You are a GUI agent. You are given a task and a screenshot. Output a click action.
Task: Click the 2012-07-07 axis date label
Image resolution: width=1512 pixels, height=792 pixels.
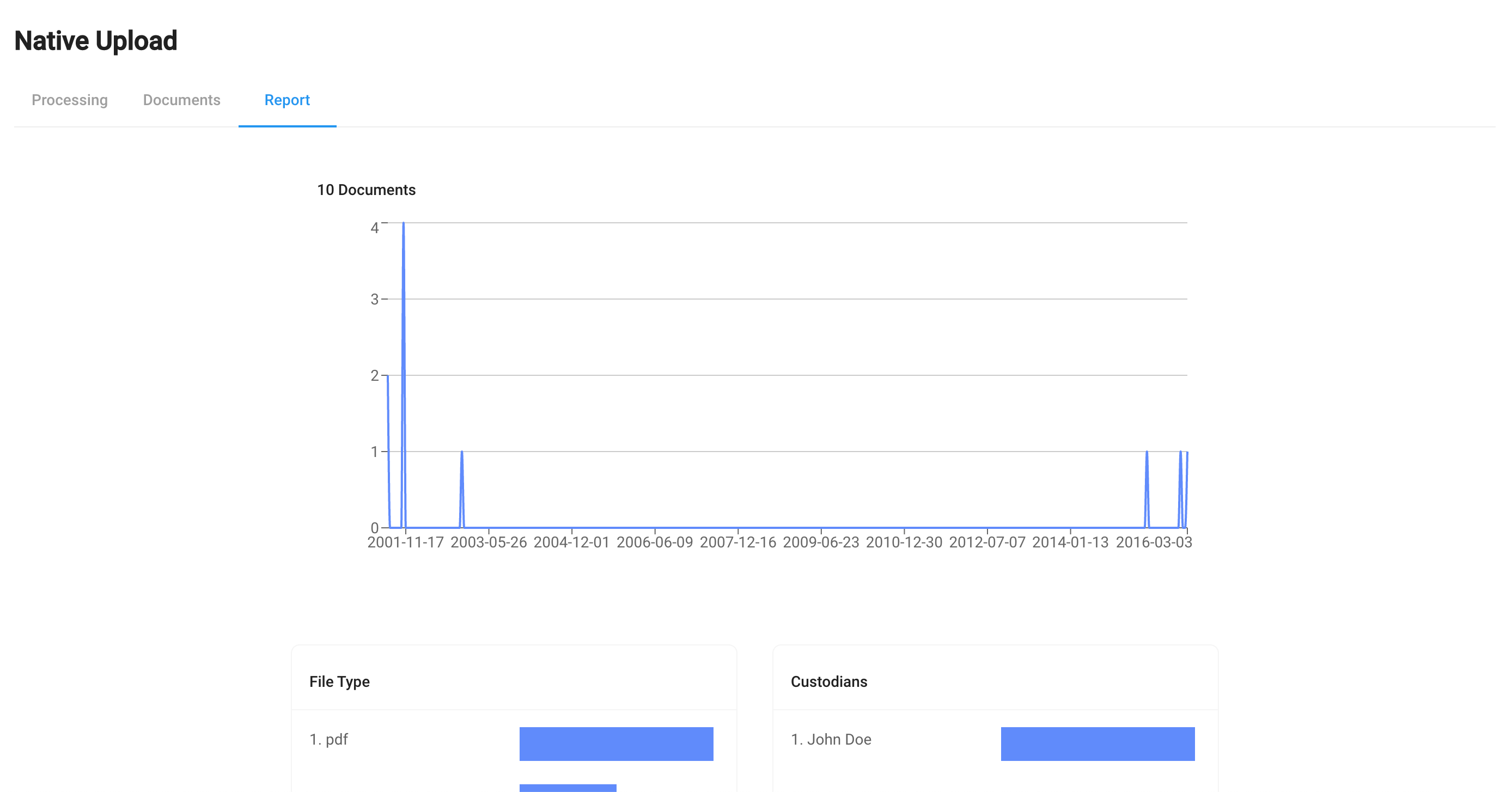tap(987, 542)
